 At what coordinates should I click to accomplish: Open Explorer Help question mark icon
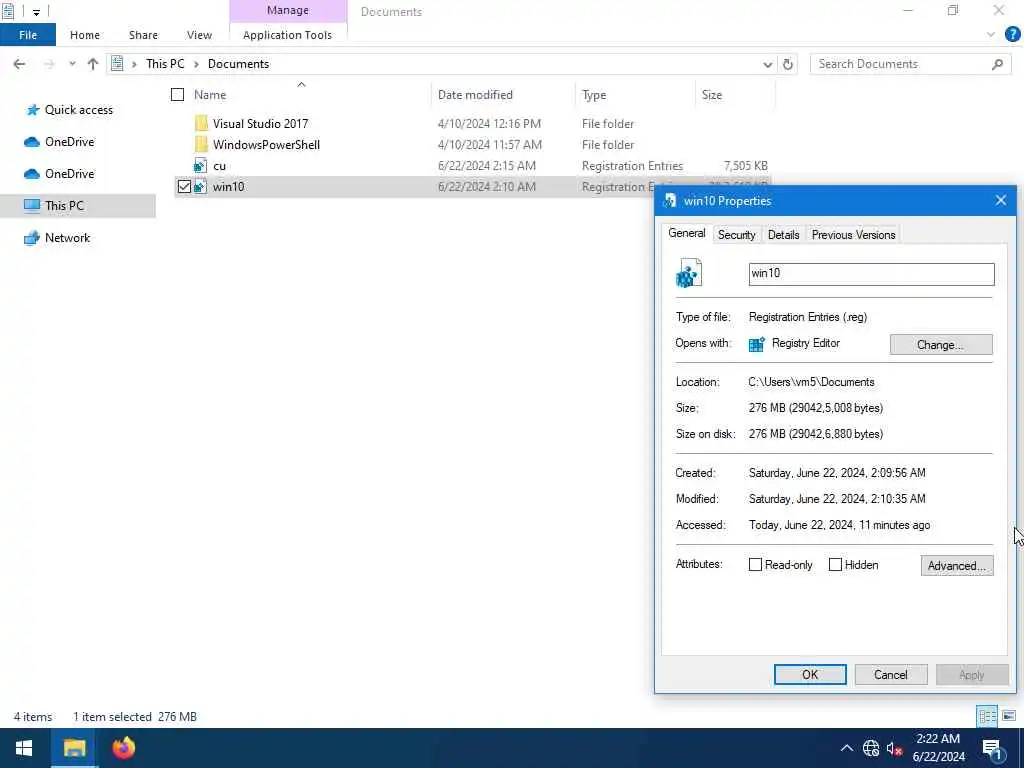tap(1012, 35)
